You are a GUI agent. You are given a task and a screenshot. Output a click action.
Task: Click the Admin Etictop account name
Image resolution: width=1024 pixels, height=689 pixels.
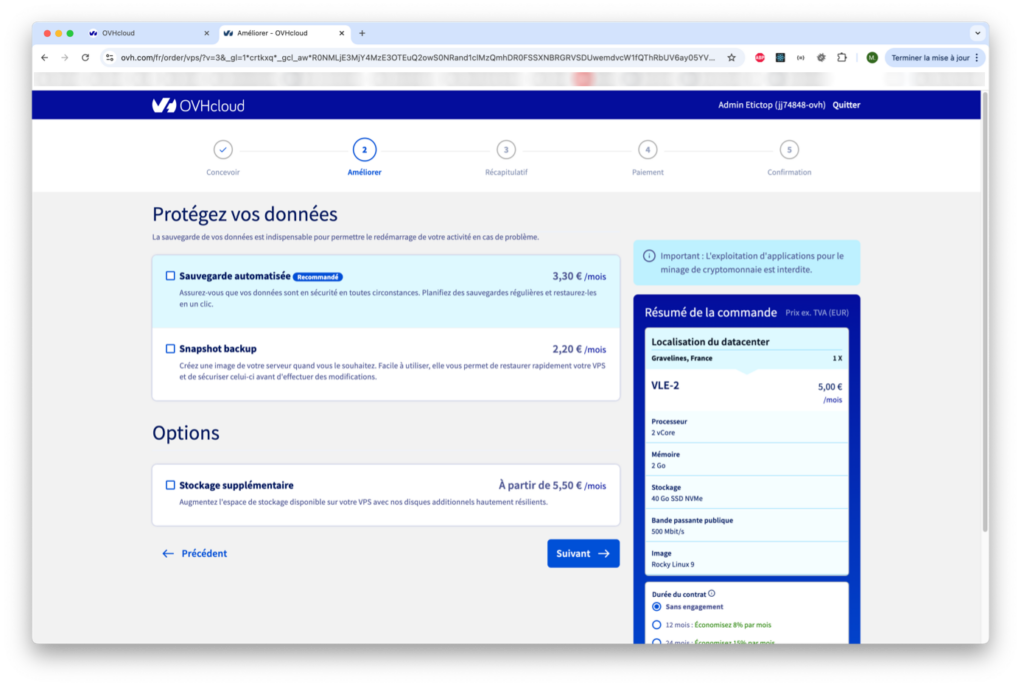click(772, 105)
